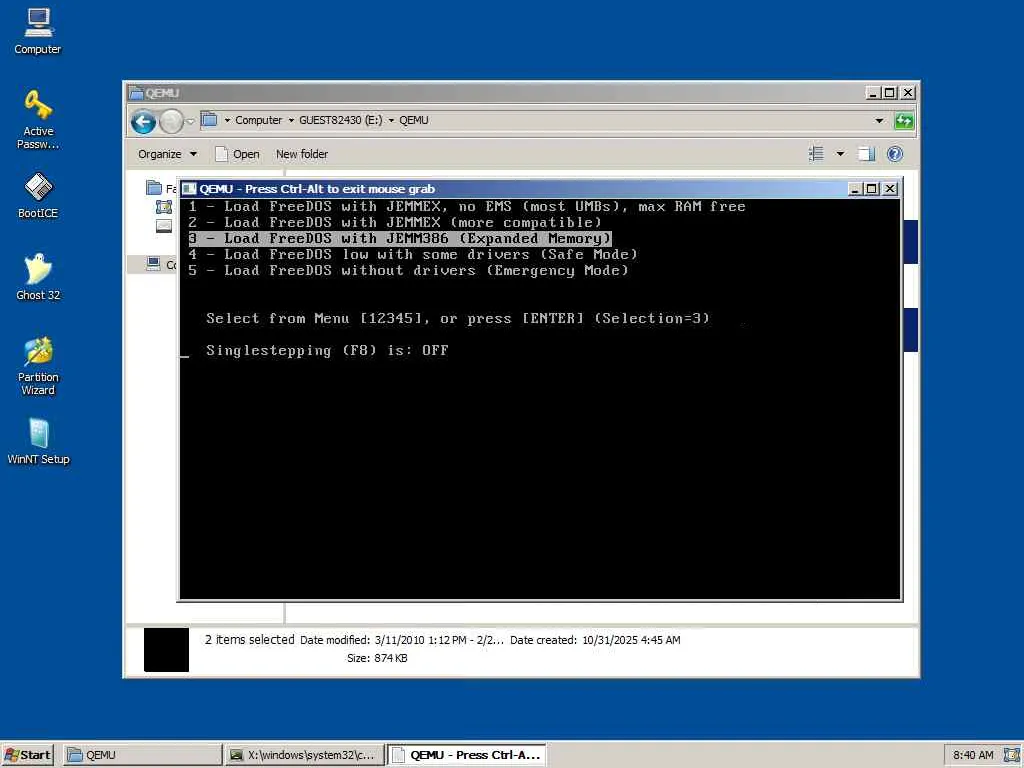Select menu entry 1 JEMMEX no EMS
The width and height of the screenshot is (1024, 768).
(467, 206)
